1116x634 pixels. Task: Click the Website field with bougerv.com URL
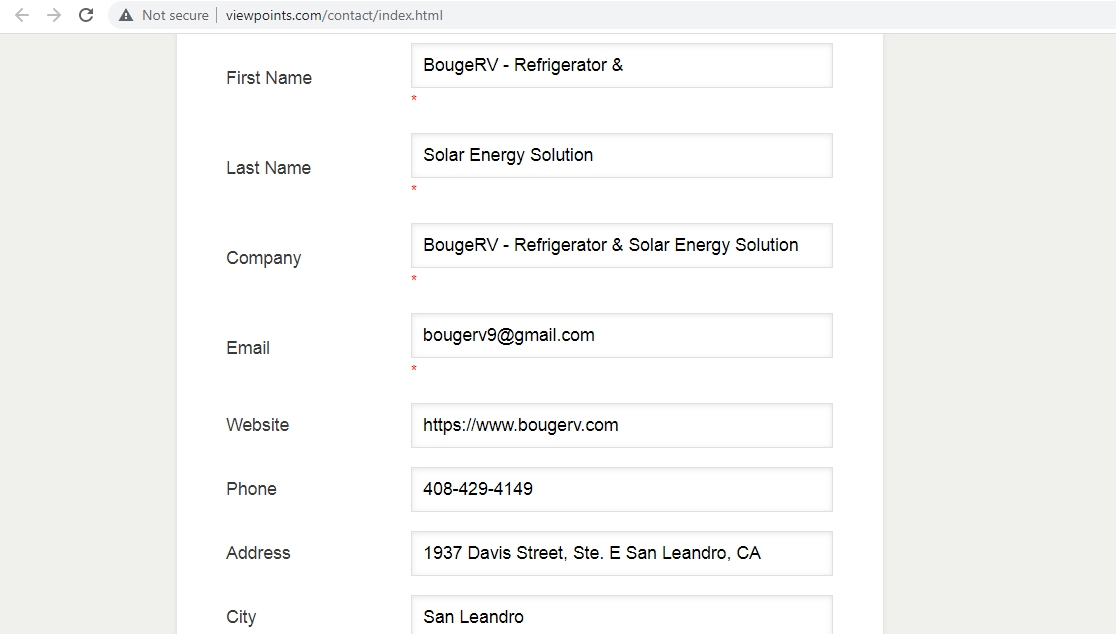pyautogui.click(x=621, y=425)
